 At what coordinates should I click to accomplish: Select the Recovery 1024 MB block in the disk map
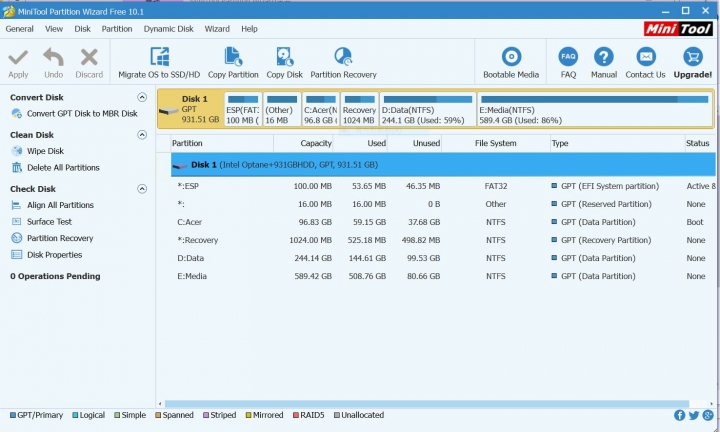click(x=360, y=109)
